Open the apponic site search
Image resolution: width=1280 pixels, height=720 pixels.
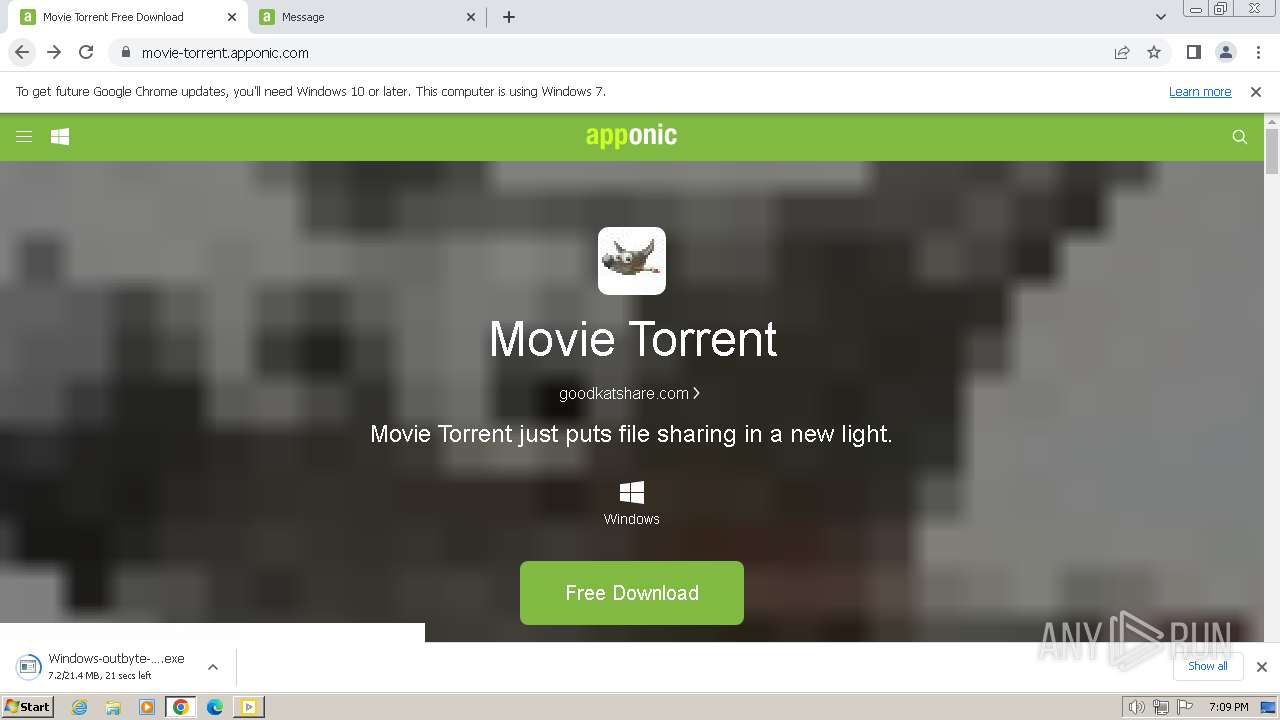pos(1240,137)
